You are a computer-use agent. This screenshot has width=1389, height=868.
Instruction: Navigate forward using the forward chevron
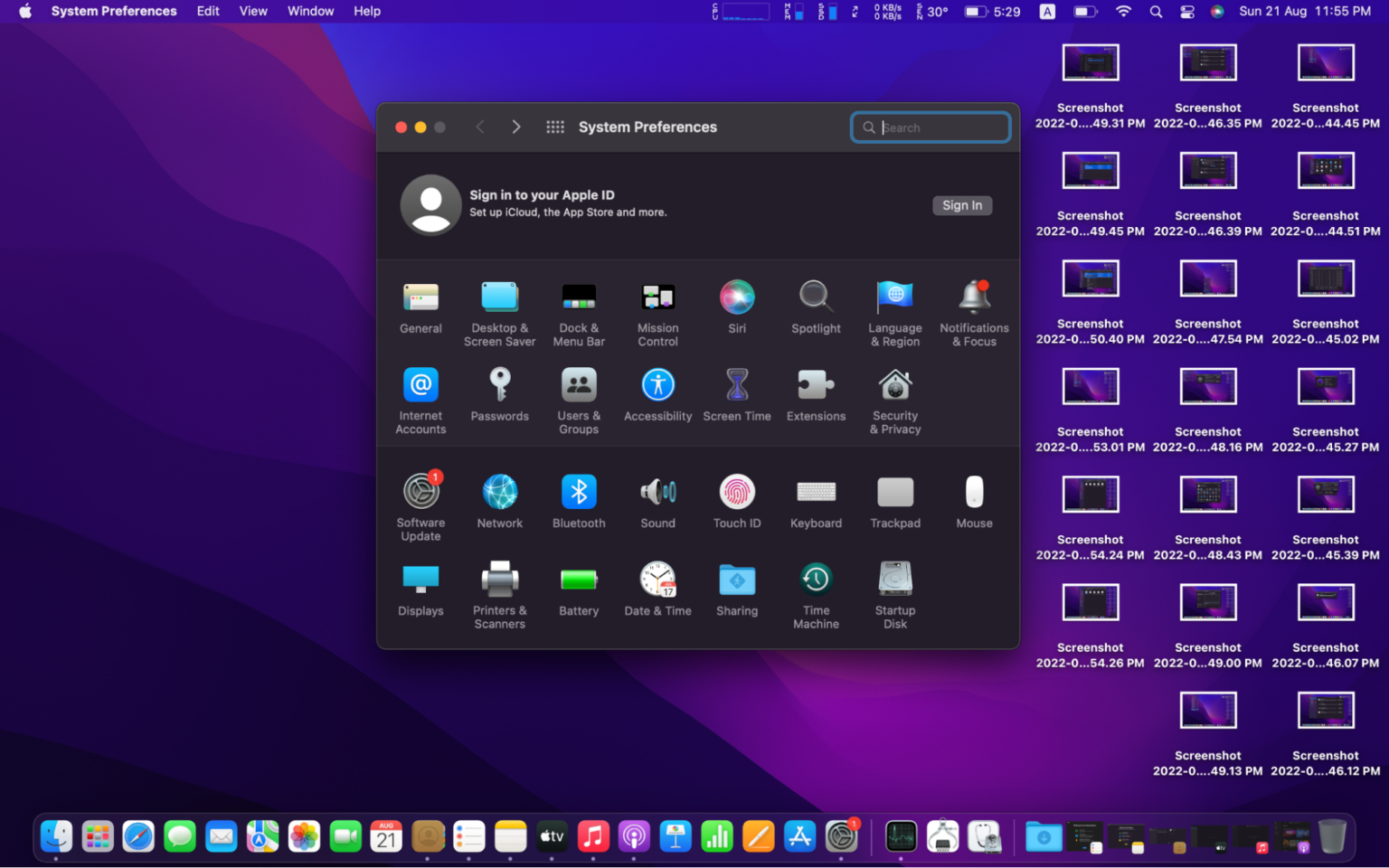pyautogui.click(x=515, y=127)
